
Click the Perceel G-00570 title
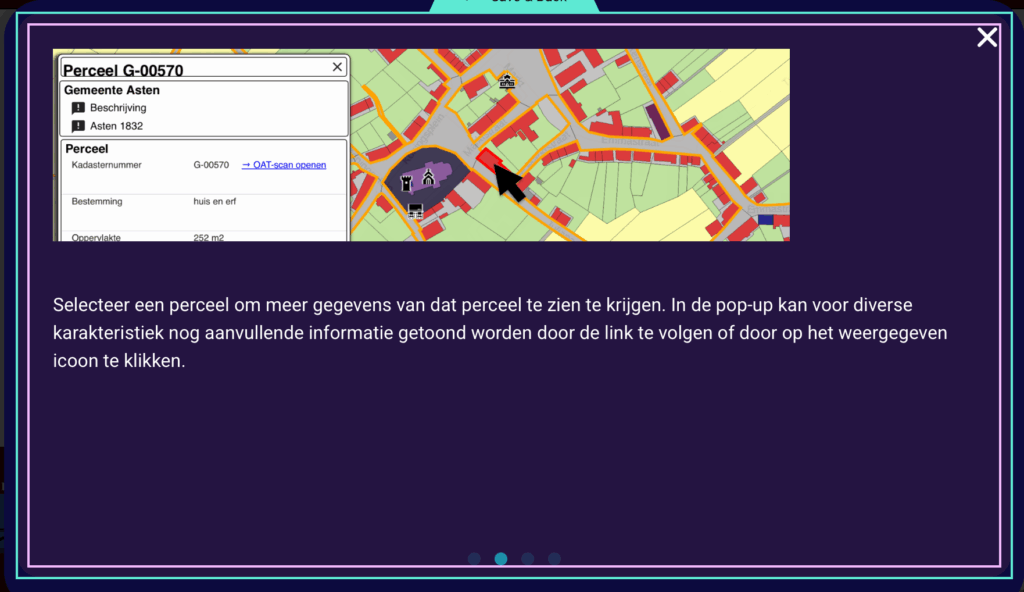124,70
